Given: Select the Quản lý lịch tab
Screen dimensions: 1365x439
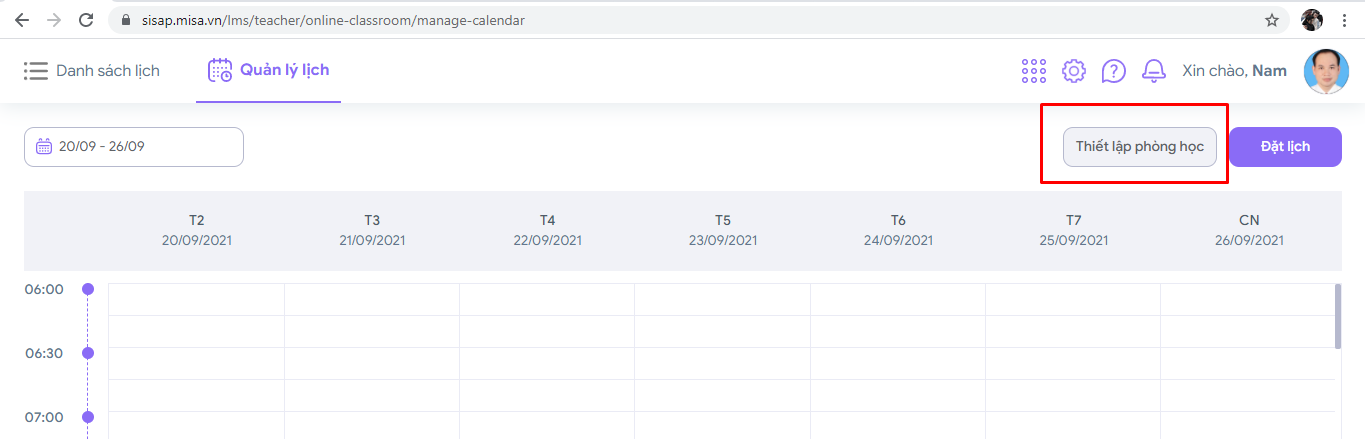Looking at the screenshot, I should coord(268,71).
